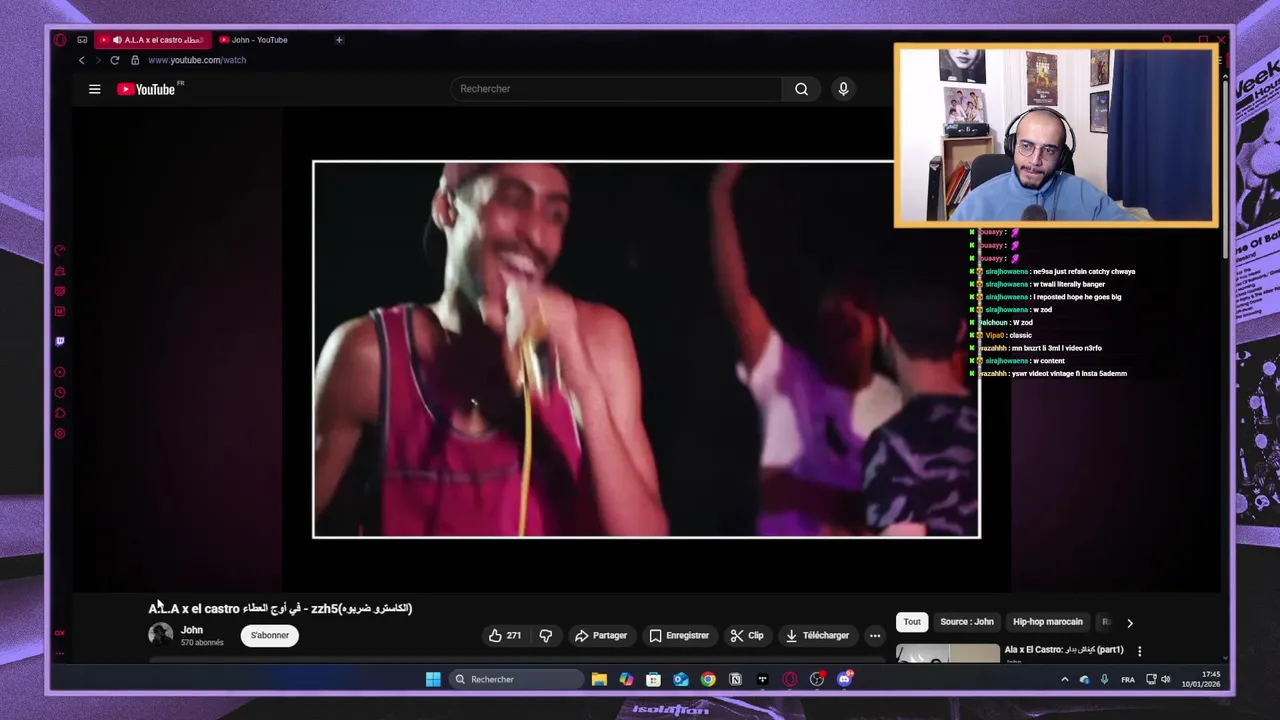Create a Clip with the scissors button
This screenshot has height=720, width=1280.
[x=746, y=635]
